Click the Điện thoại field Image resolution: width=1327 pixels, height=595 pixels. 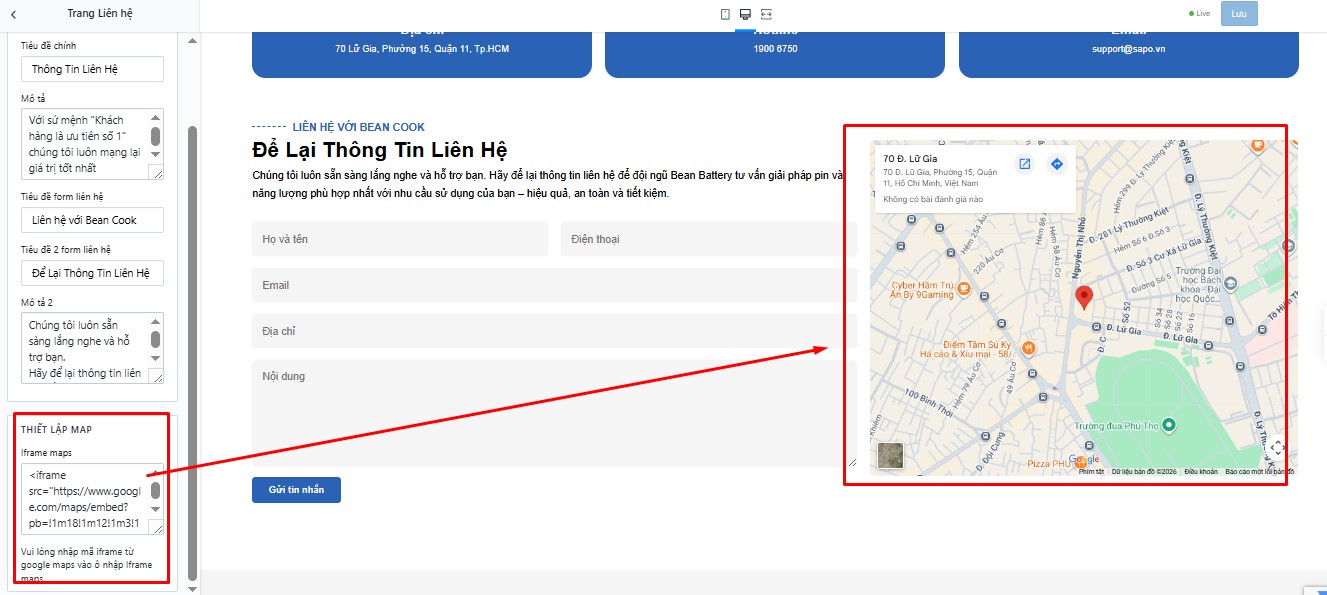pyautogui.click(x=709, y=239)
